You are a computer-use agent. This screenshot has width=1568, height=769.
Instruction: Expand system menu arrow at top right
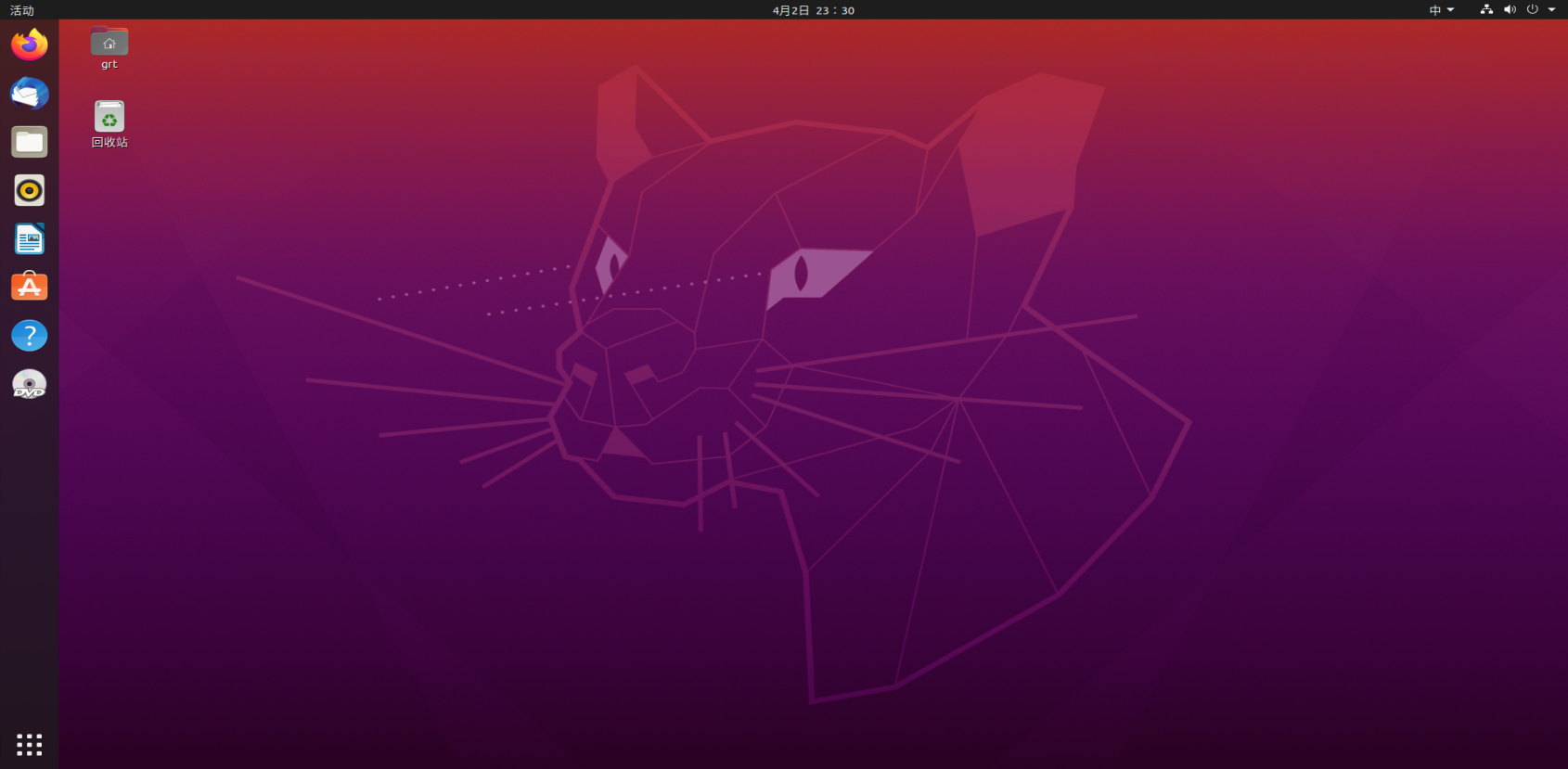[1551, 9]
